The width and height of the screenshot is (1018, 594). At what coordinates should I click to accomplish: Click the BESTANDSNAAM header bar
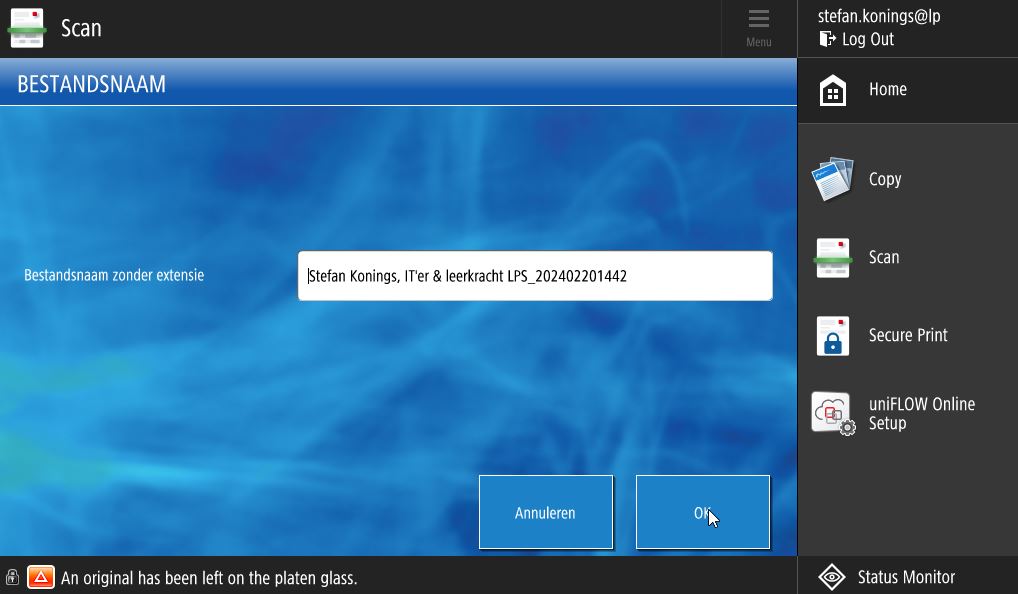click(x=398, y=84)
